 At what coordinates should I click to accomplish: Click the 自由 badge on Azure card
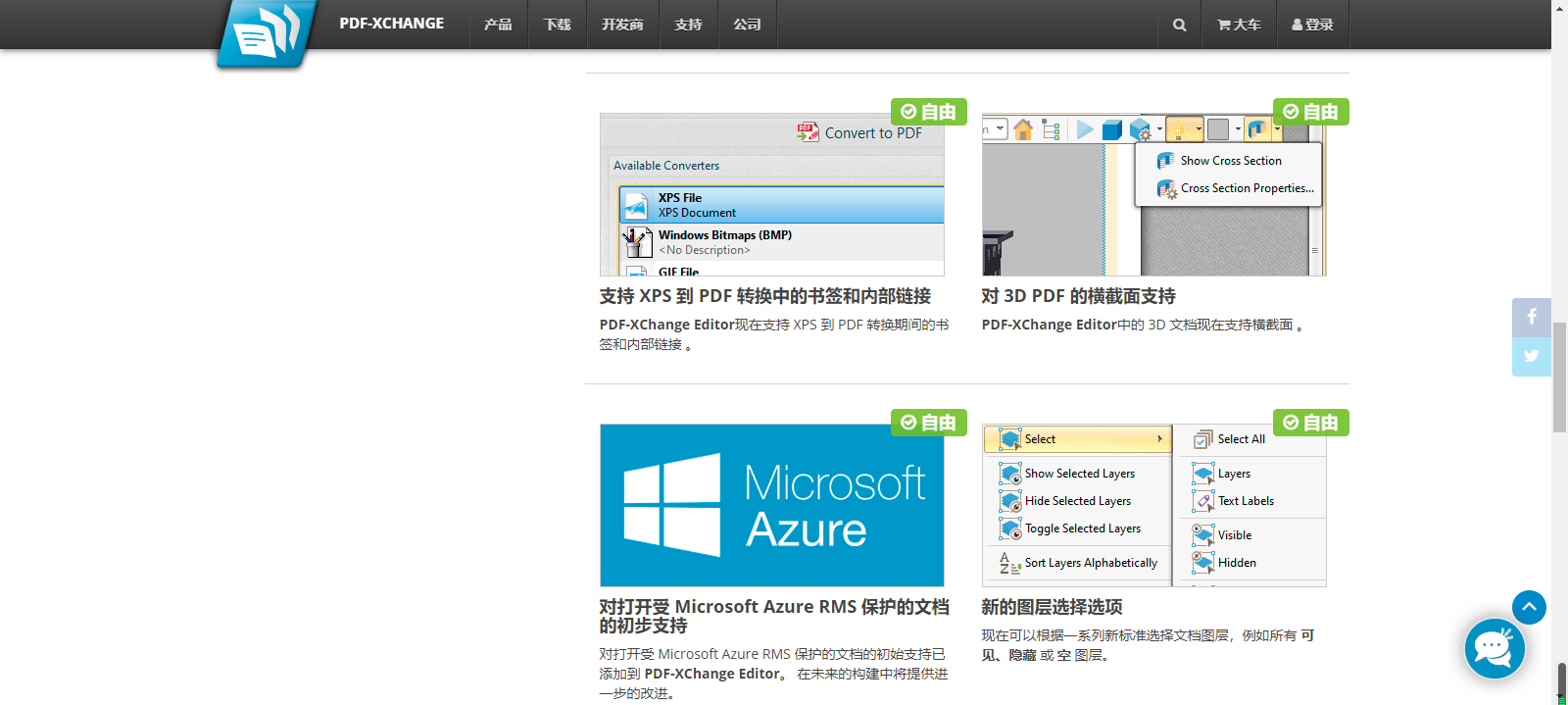pyautogui.click(x=929, y=423)
